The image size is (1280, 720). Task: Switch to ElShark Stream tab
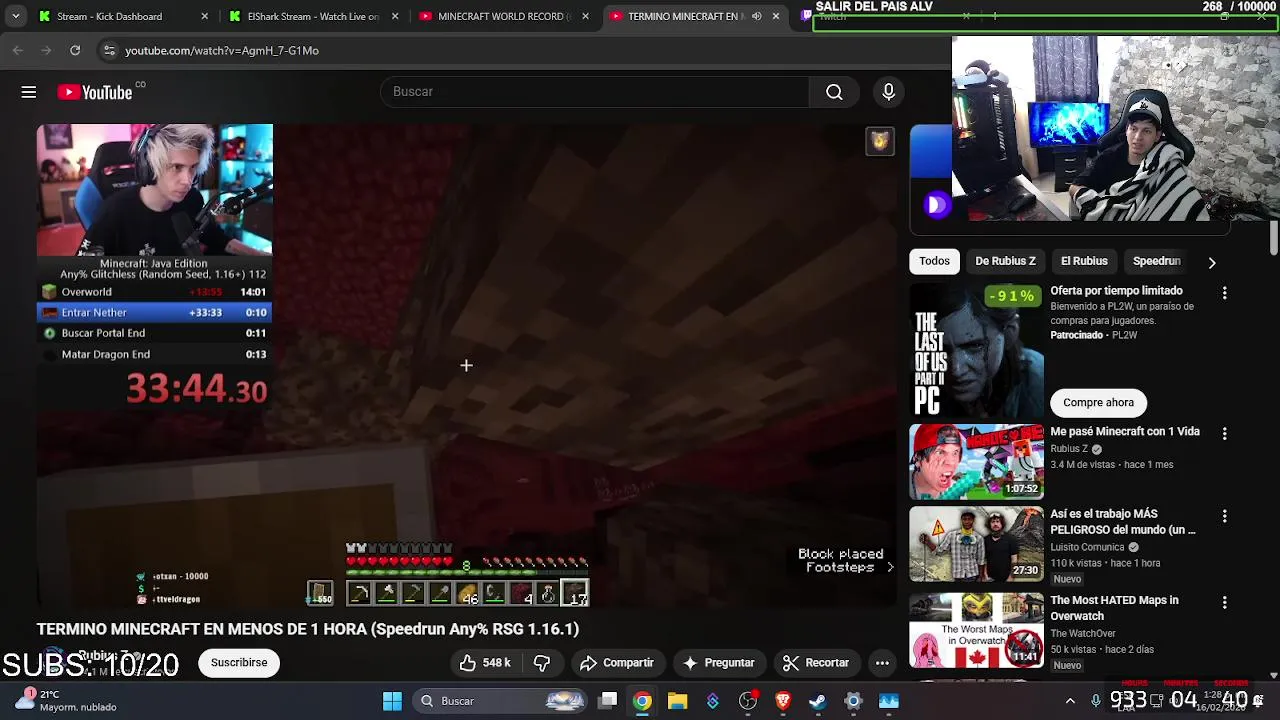pyautogui.click(x=313, y=16)
